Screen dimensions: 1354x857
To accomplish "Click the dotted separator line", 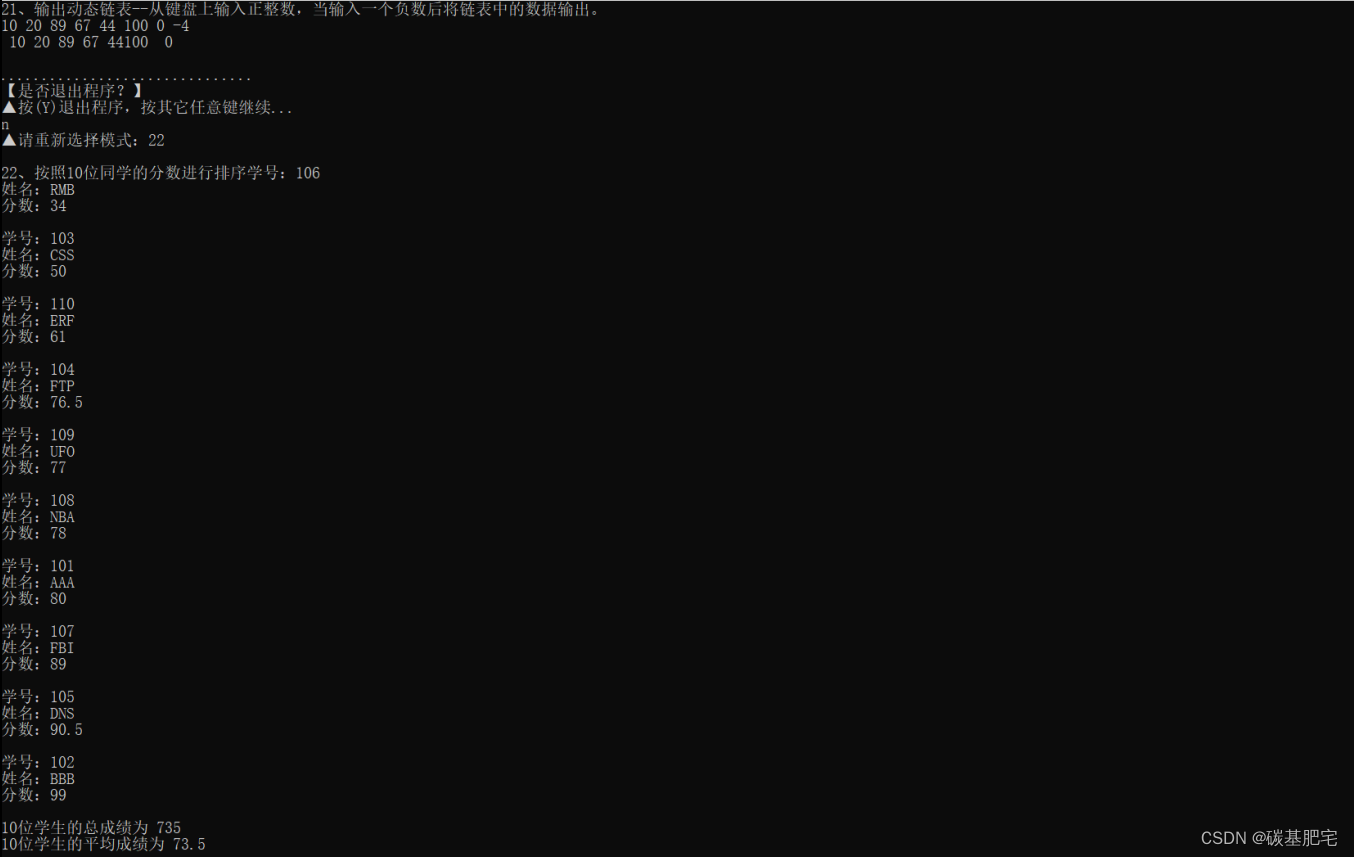I will click(x=126, y=78).
